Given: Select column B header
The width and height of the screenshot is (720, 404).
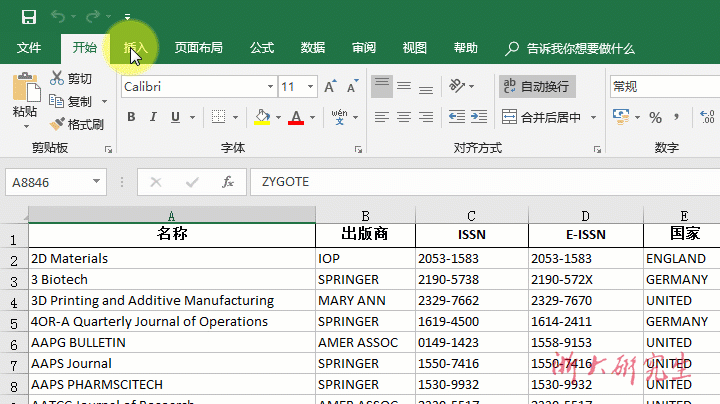Looking at the screenshot, I should (365, 216).
